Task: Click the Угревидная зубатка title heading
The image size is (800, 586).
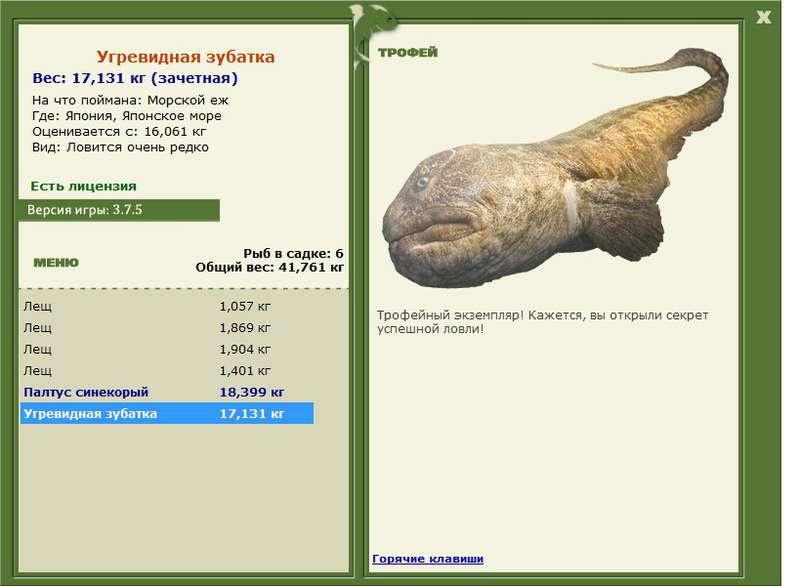Action: [186, 57]
